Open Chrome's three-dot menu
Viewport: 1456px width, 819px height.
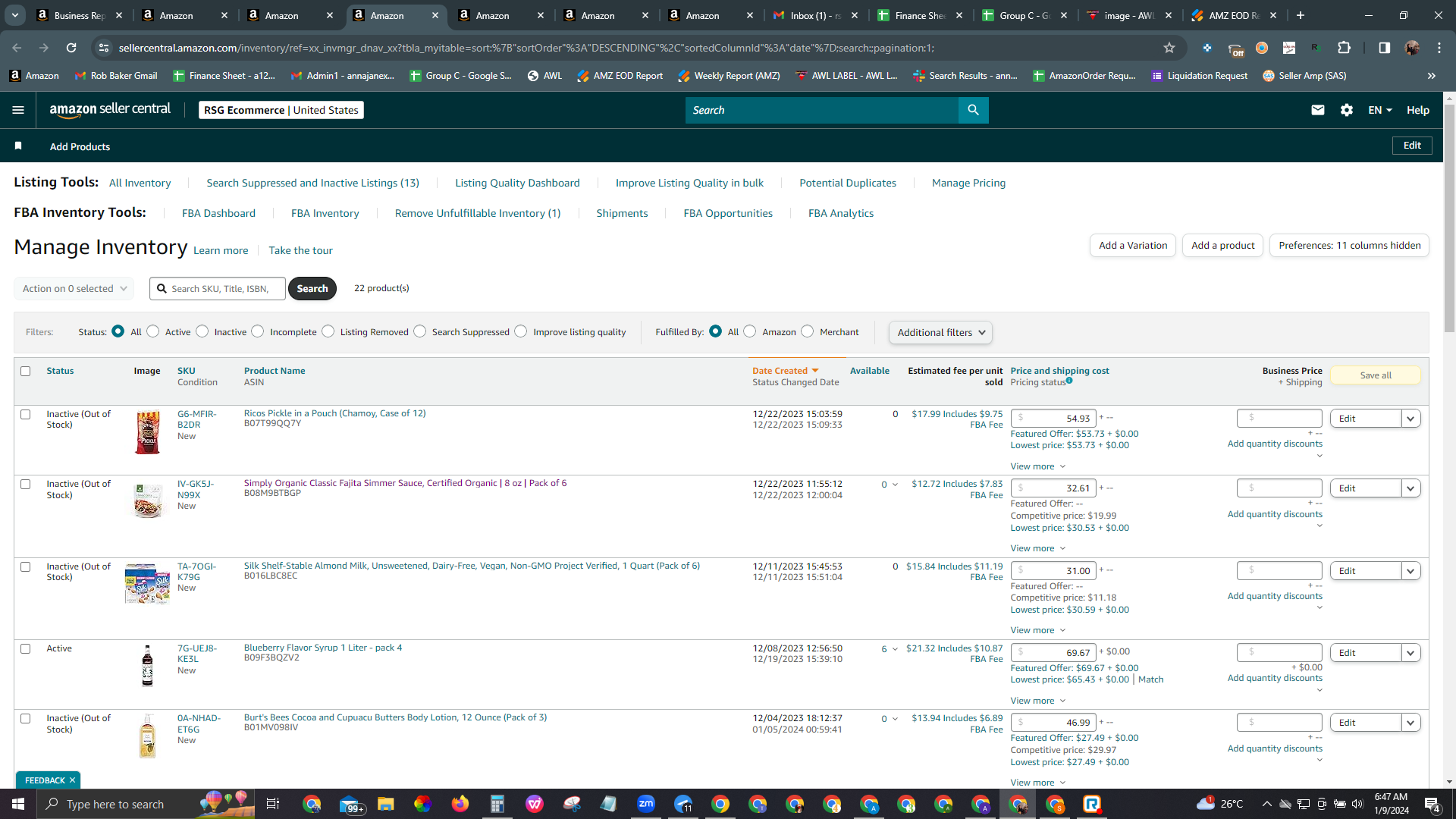[1439, 48]
